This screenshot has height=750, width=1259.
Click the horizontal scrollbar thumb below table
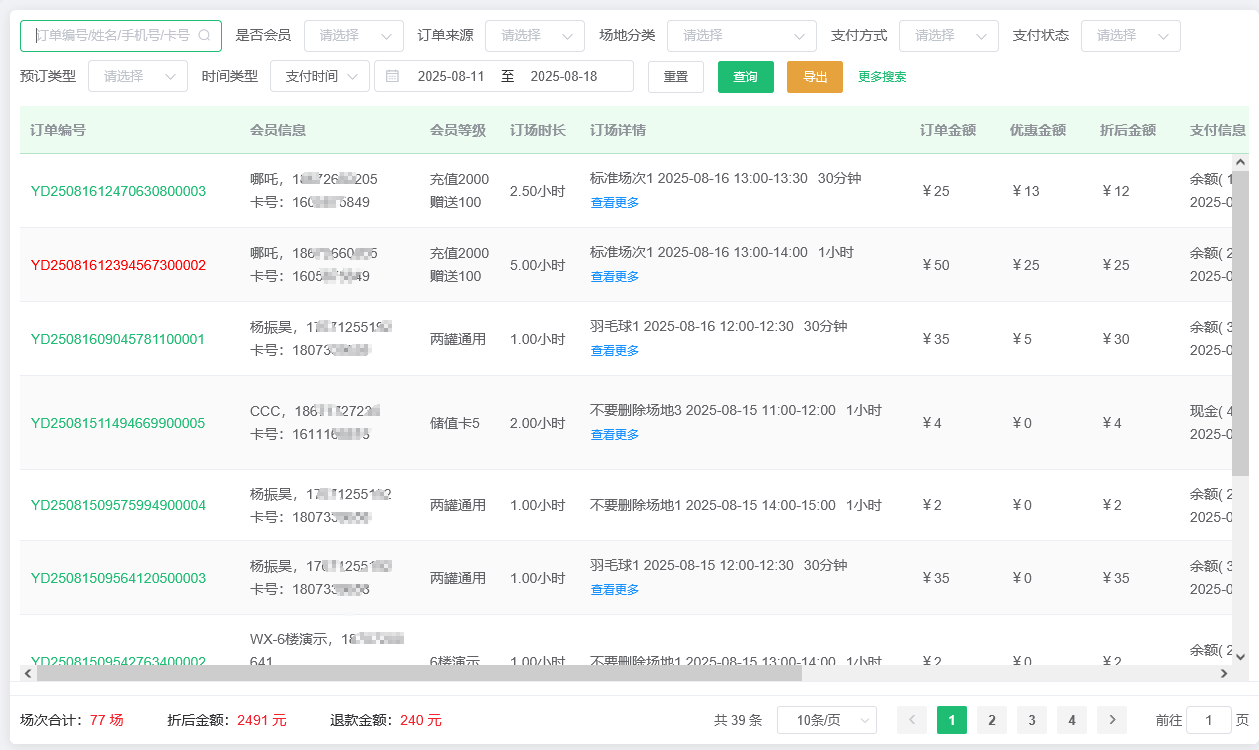click(x=420, y=674)
